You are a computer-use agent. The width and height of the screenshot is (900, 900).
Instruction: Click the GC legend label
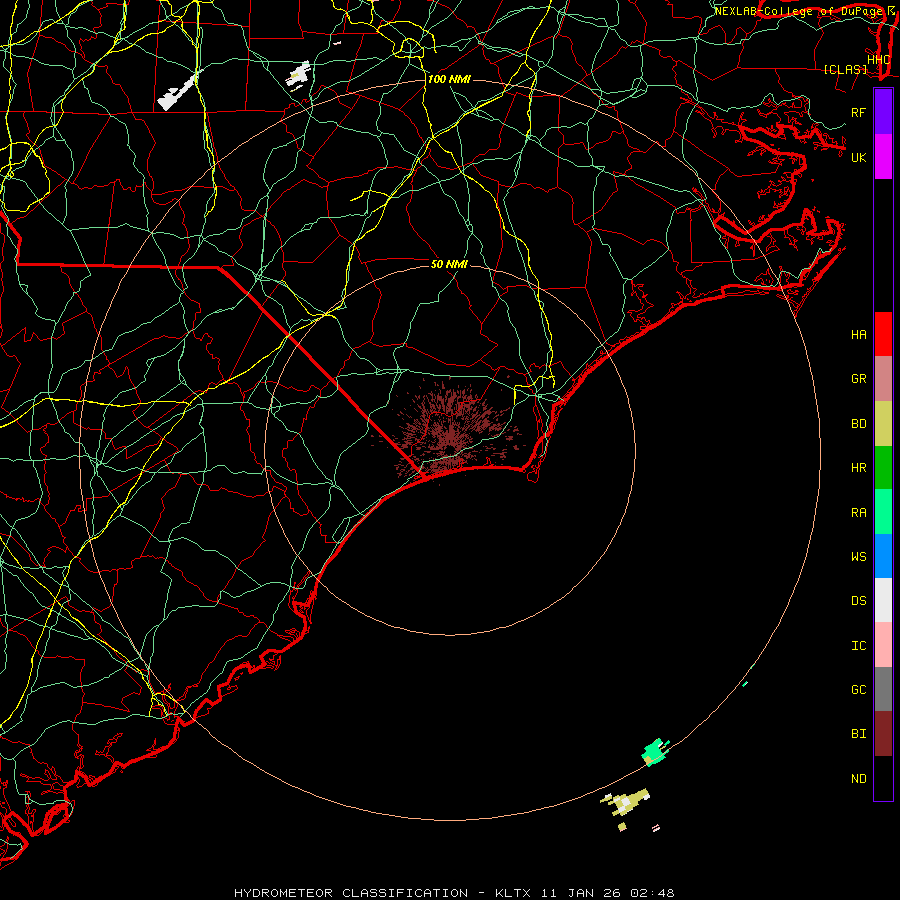pos(858,690)
